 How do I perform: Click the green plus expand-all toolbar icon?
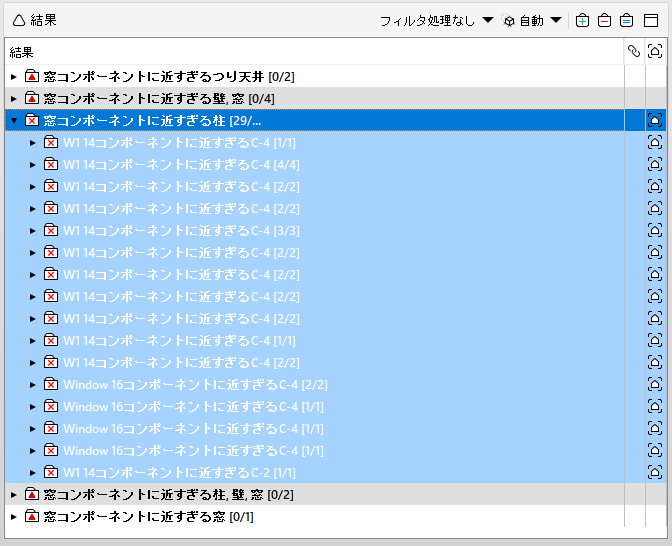pyautogui.click(x=582, y=21)
